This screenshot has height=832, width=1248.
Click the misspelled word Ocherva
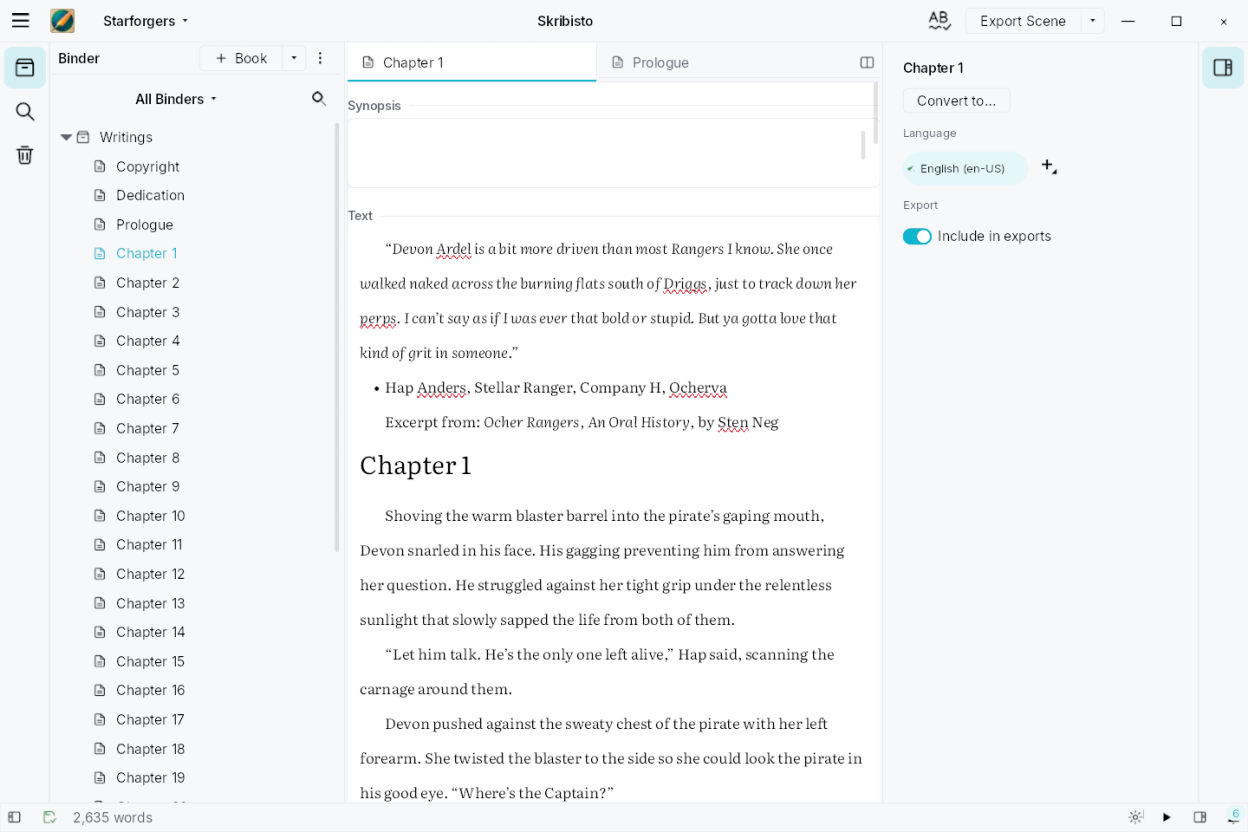coord(698,387)
